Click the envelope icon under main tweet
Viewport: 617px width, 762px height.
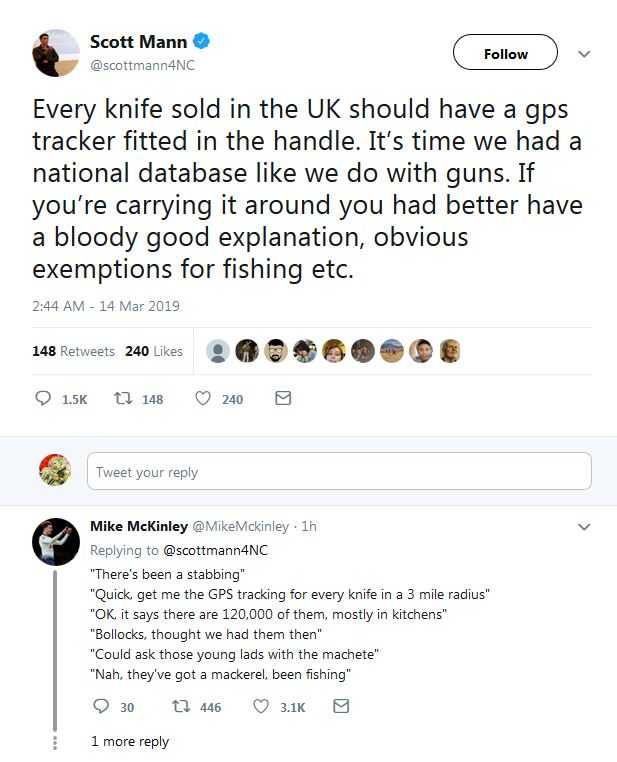(x=282, y=399)
